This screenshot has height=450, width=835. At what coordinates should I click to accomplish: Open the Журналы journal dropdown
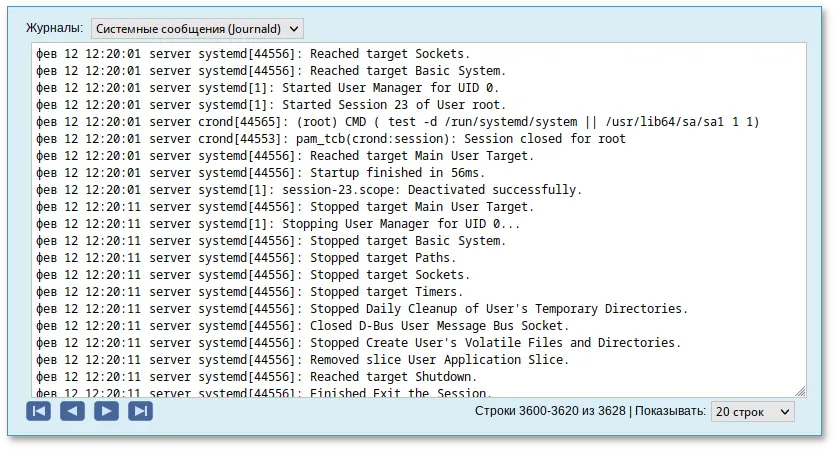click(x=197, y=29)
